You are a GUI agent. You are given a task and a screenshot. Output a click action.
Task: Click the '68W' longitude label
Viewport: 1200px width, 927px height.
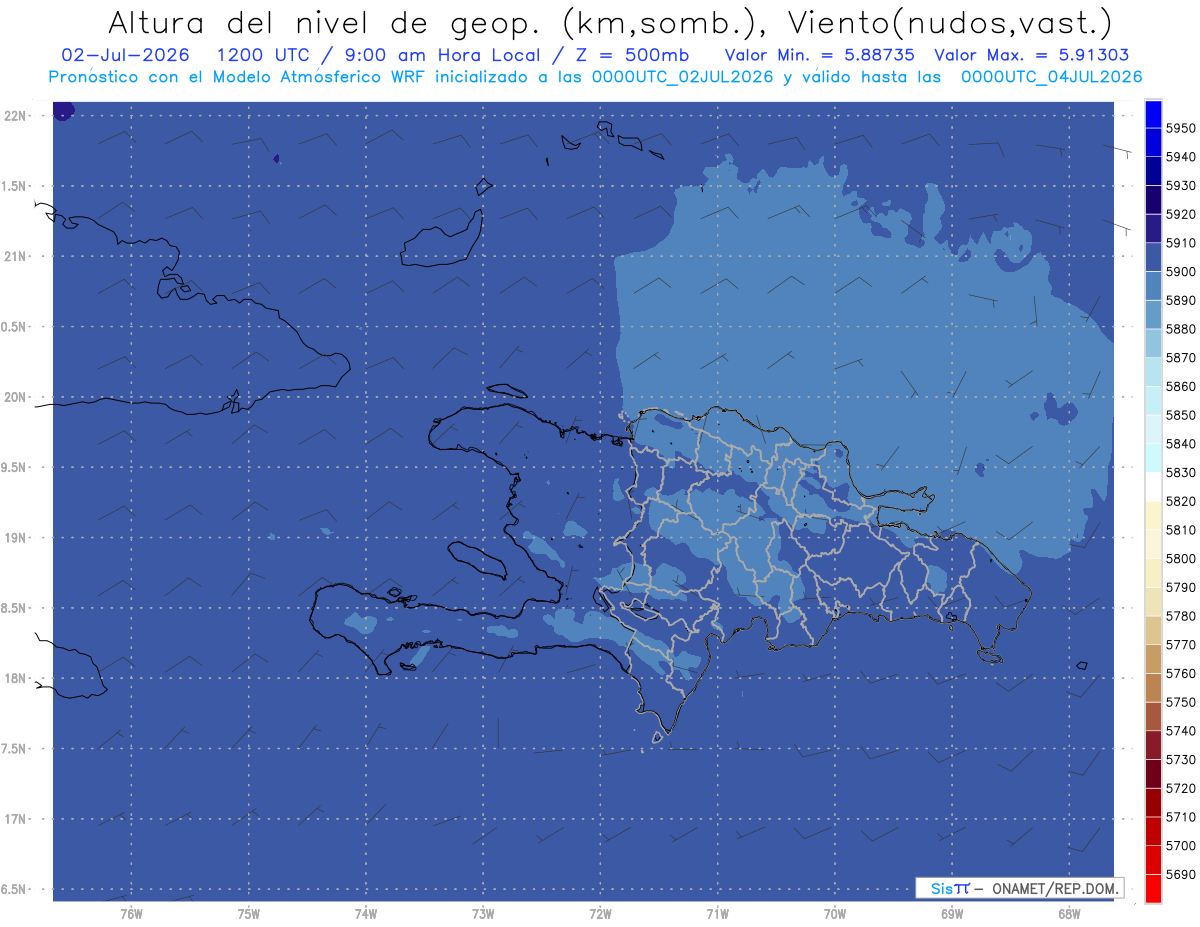point(1069,914)
